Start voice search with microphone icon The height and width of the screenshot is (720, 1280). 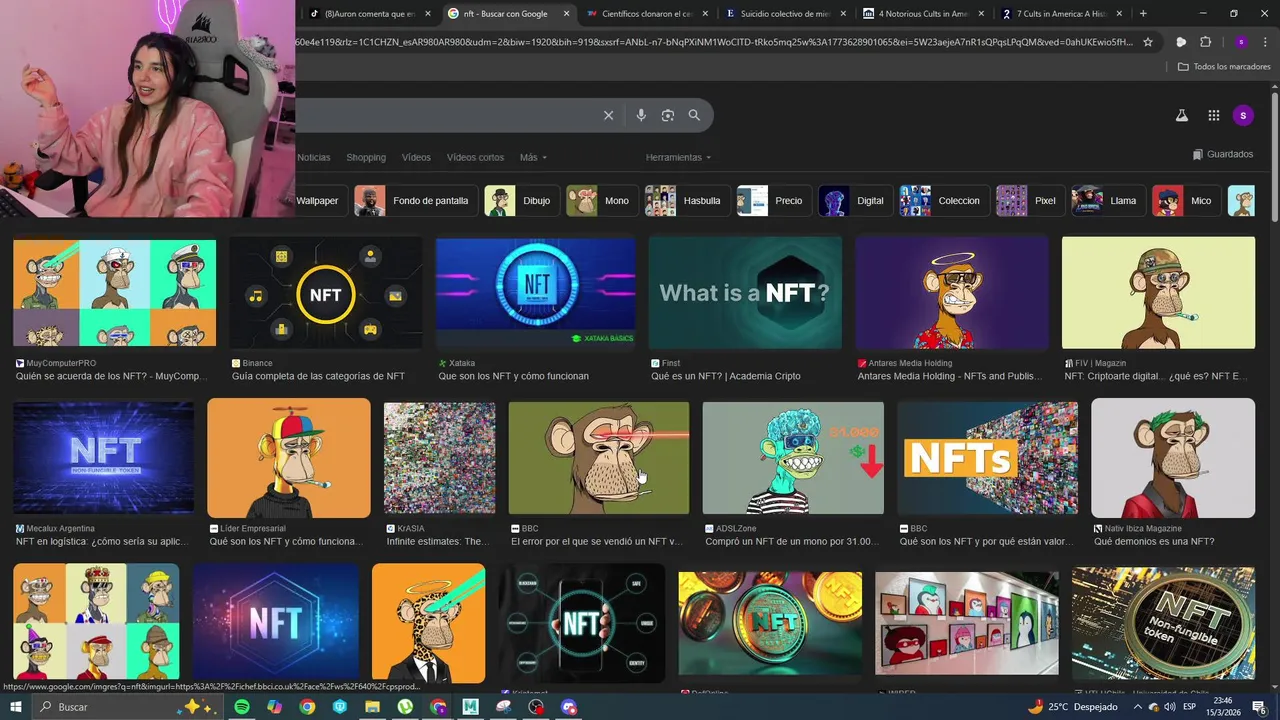(641, 115)
